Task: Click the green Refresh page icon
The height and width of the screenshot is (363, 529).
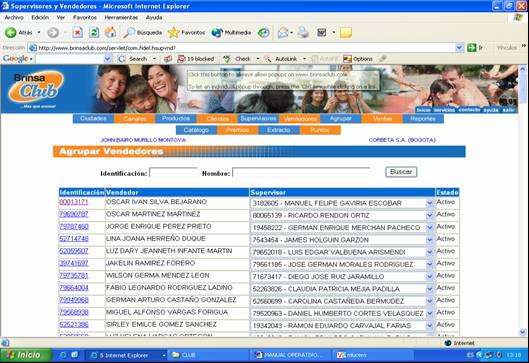Action: tap(94, 32)
